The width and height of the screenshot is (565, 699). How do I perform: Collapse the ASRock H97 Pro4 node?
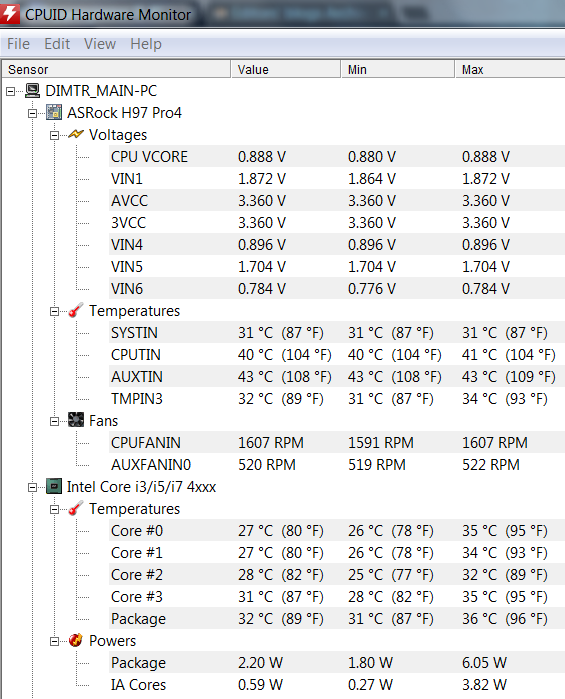[32, 113]
